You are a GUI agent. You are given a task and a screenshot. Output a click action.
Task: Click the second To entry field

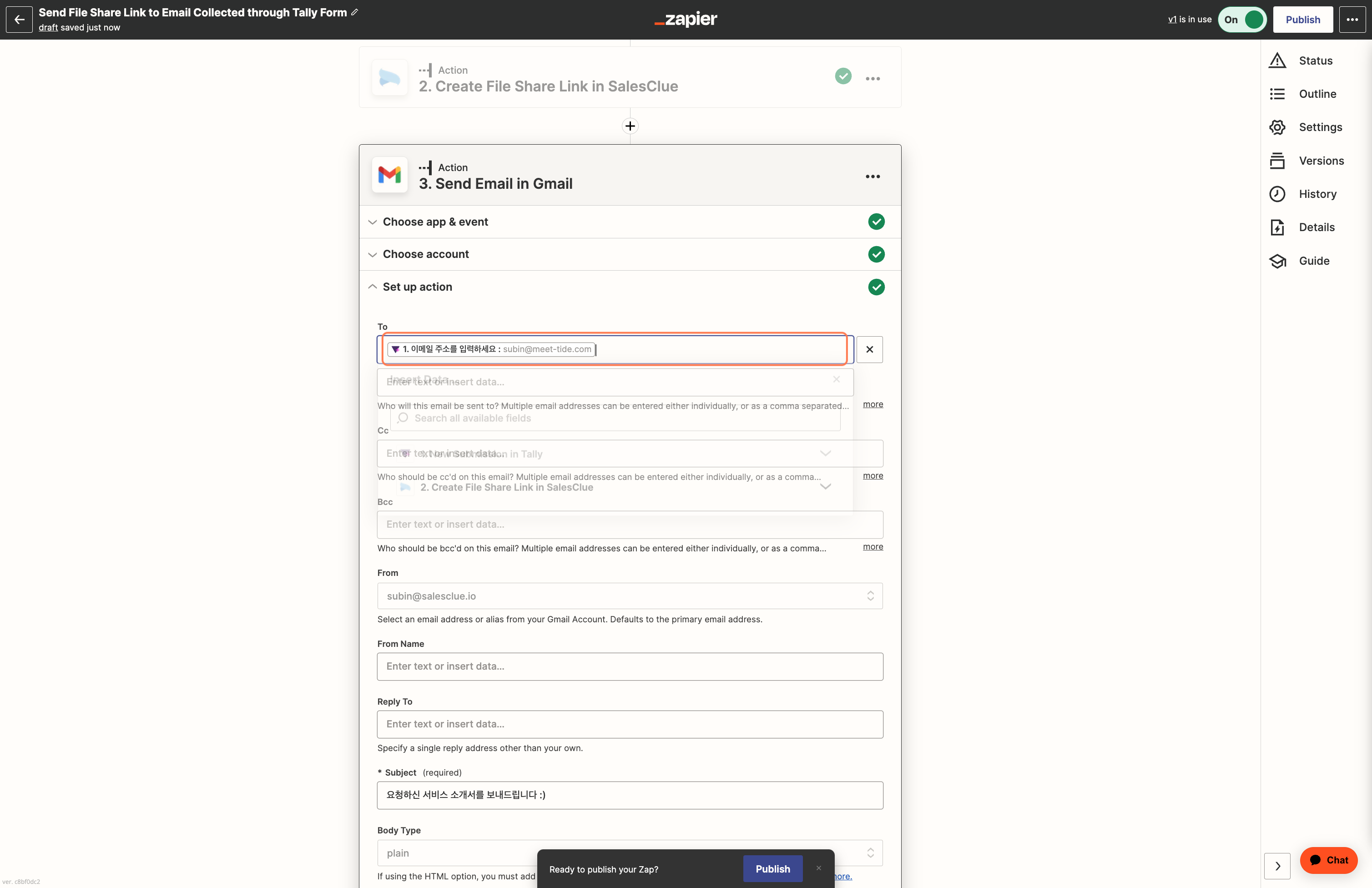615,382
